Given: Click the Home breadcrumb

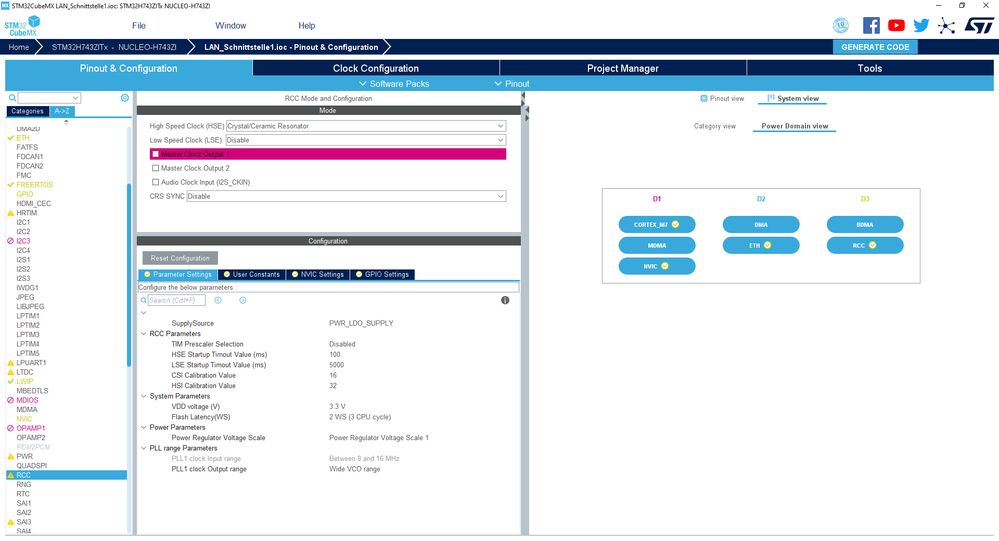Looking at the screenshot, I should pos(18,47).
